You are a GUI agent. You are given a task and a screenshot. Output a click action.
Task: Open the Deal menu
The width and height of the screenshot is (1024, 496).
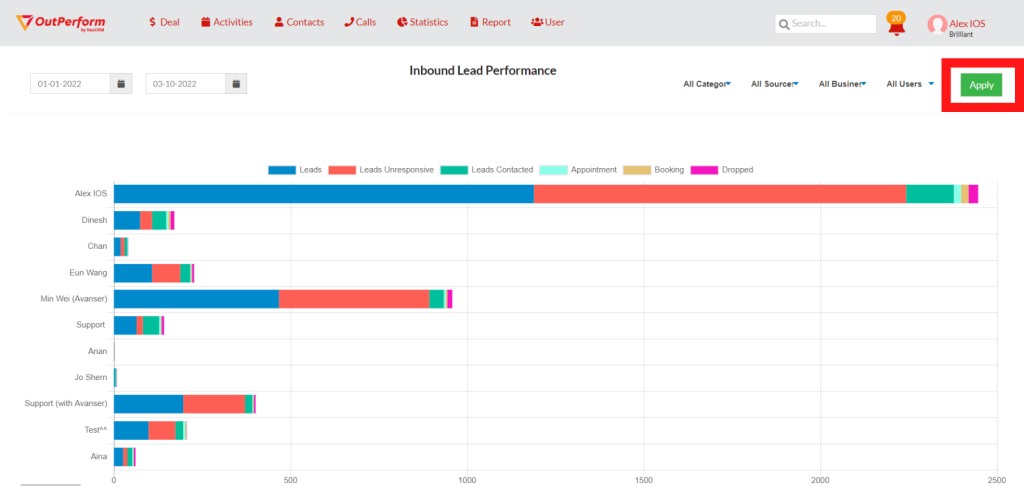pyautogui.click(x=164, y=22)
